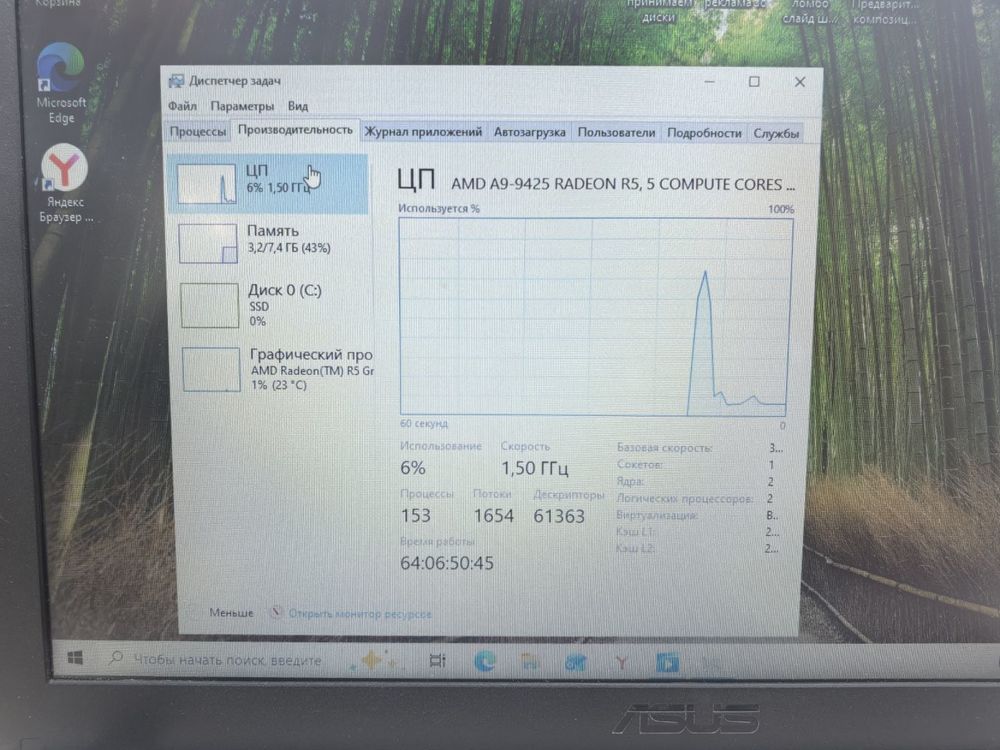Open File Explorer taskbar icon

point(529,662)
